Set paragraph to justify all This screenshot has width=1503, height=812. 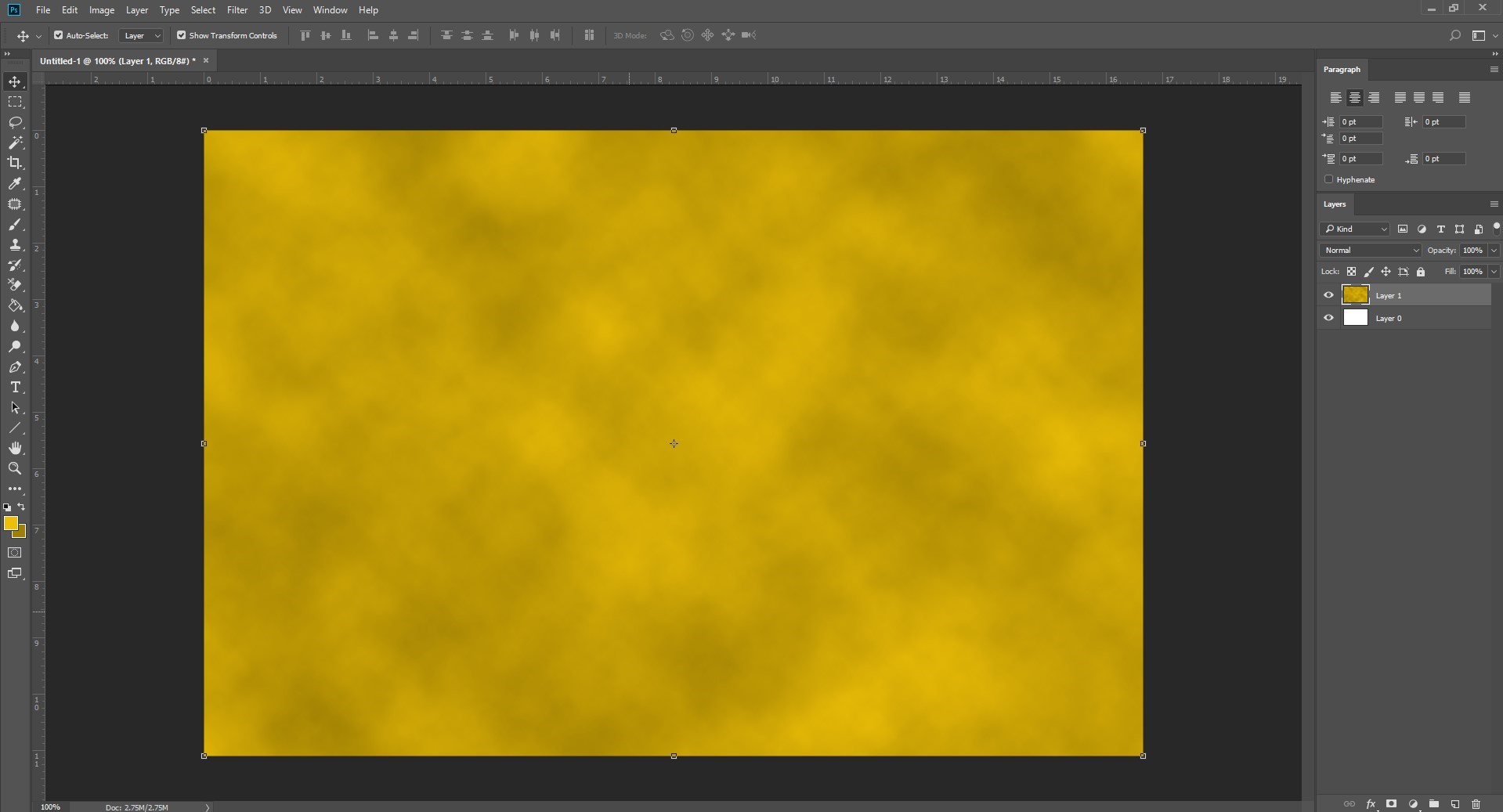tap(1465, 98)
